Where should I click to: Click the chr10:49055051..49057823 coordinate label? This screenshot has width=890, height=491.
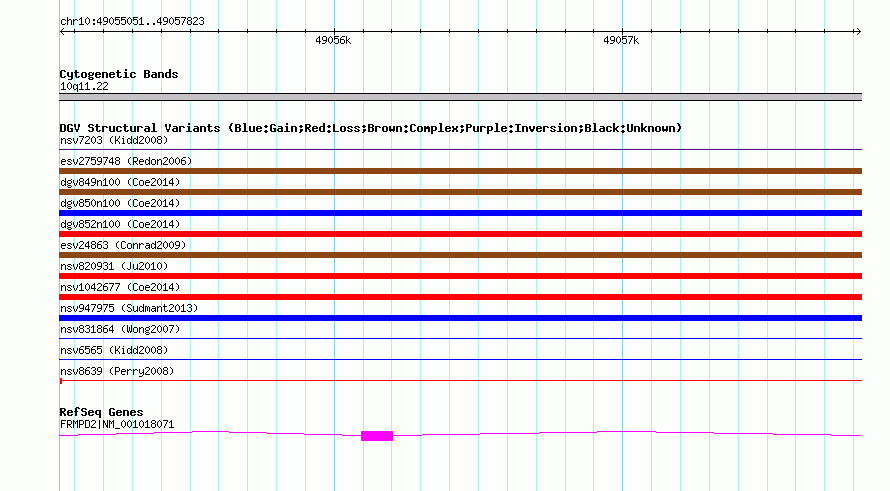pos(132,22)
